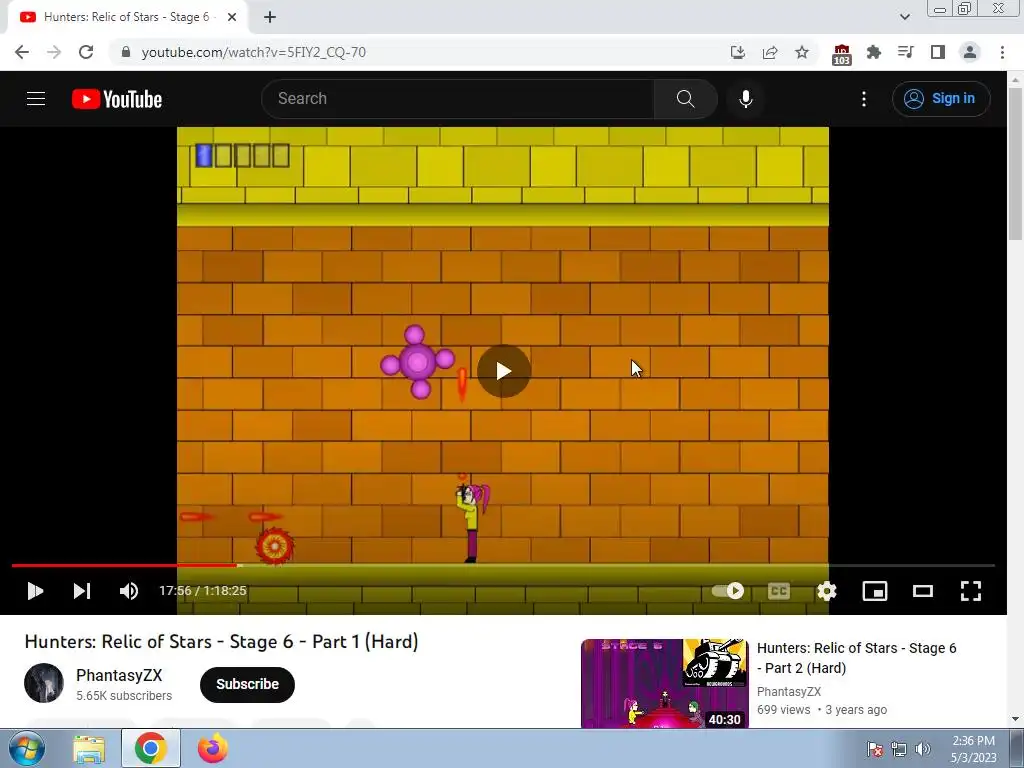1024x768 pixels.
Task: Open YouTube settings three-dot menu
Action: tap(864, 99)
